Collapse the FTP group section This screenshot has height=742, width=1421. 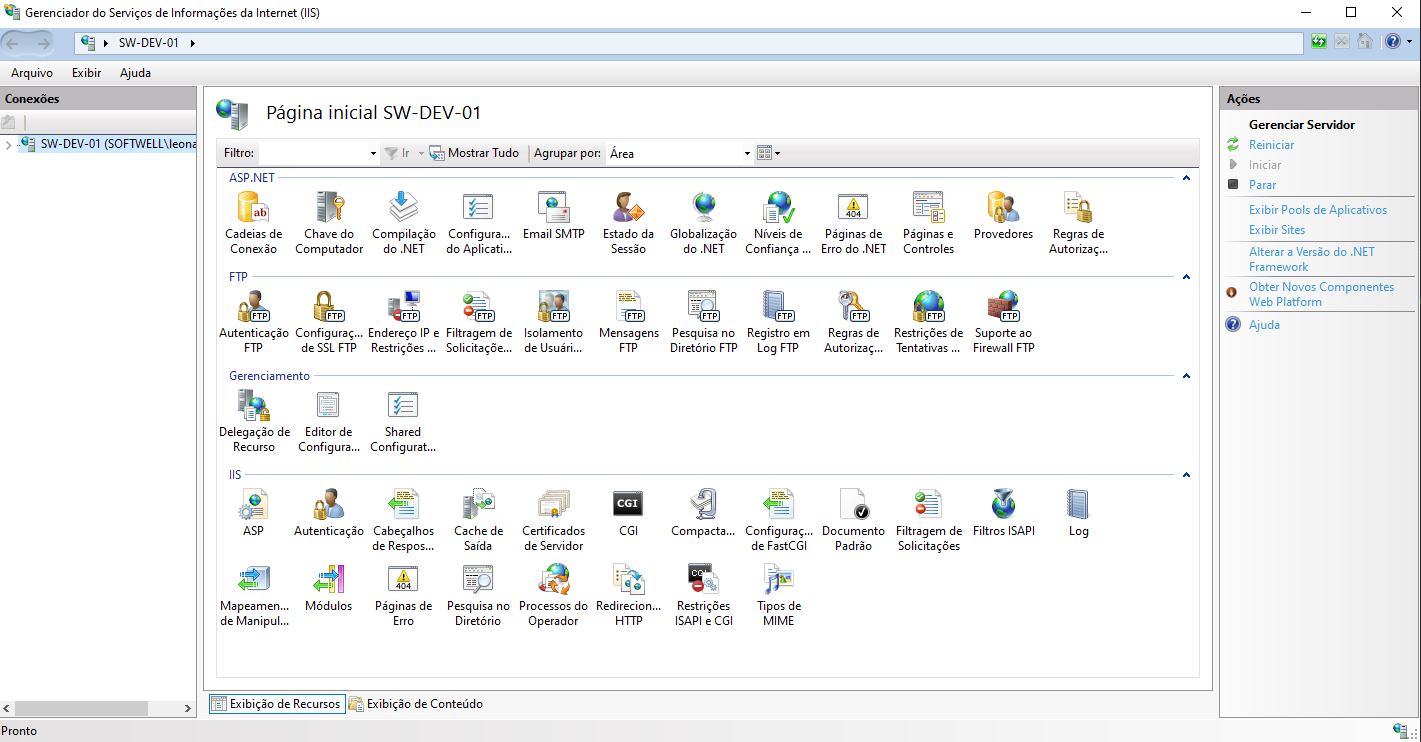[1186, 277]
